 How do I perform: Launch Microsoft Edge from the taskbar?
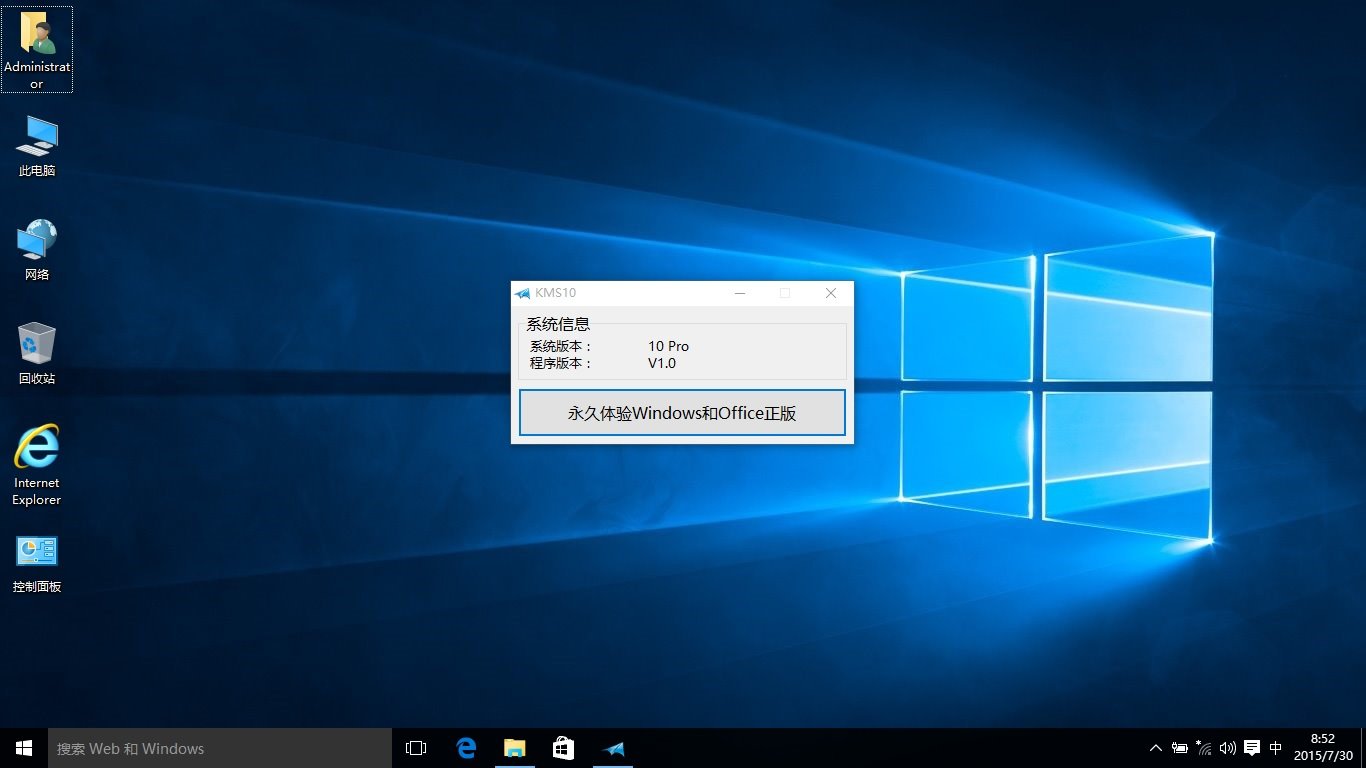coord(466,748)
